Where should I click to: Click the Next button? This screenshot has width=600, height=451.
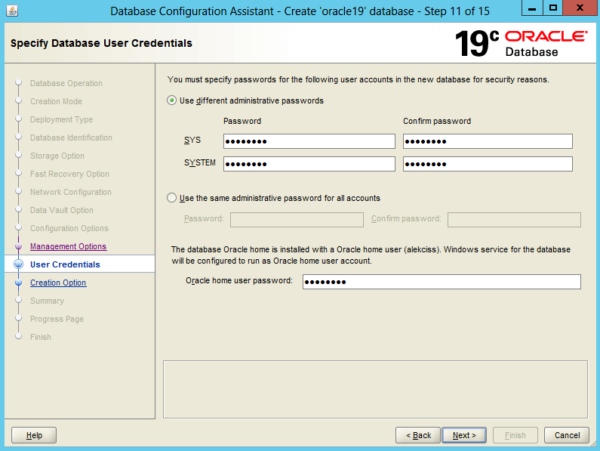click(464, 435)
